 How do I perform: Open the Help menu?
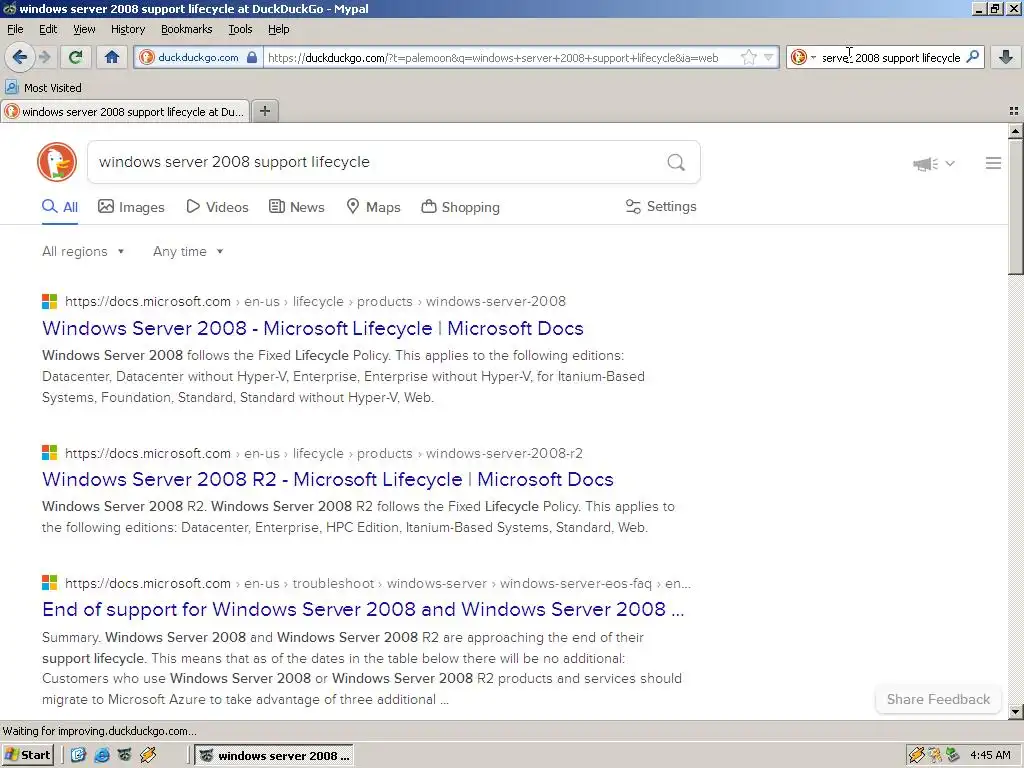click(x=279, y=29)
